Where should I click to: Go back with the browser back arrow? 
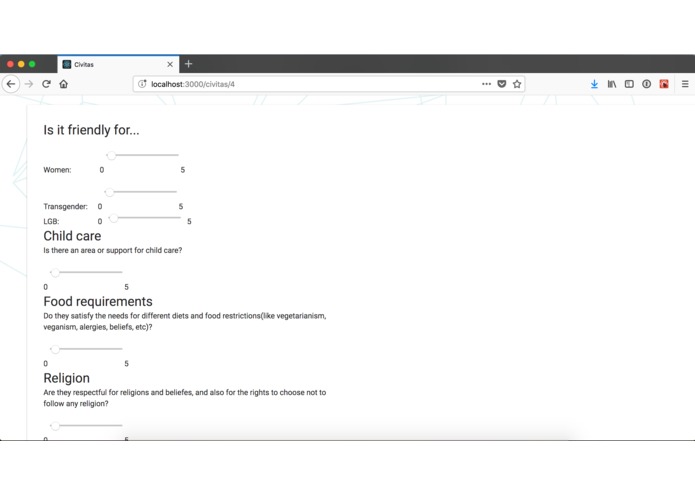pos(11,84)
